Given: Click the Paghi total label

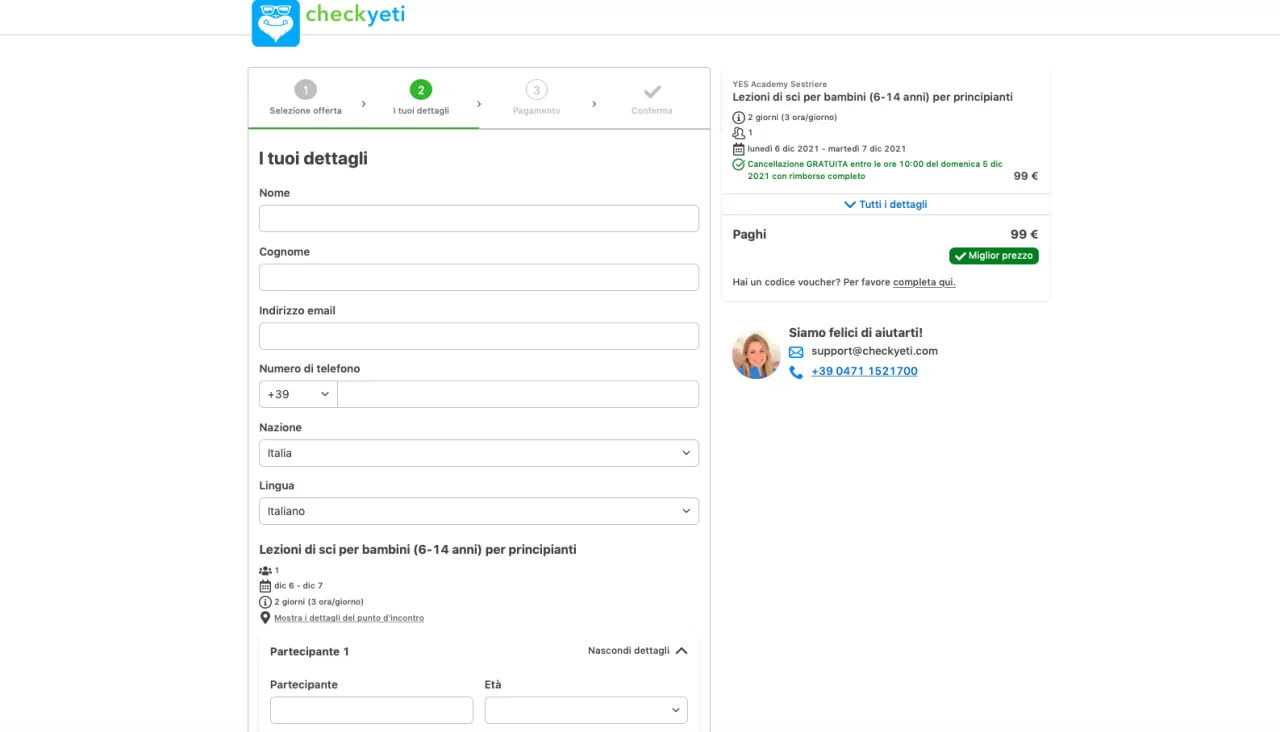Looking at the screenshot, I should point(749,234).
